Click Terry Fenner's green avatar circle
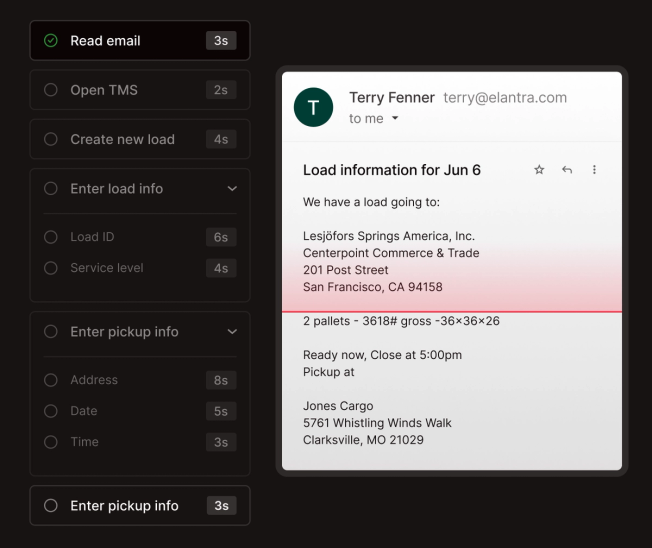The height and width of the screenshot is (548, 652). (313, 107)
